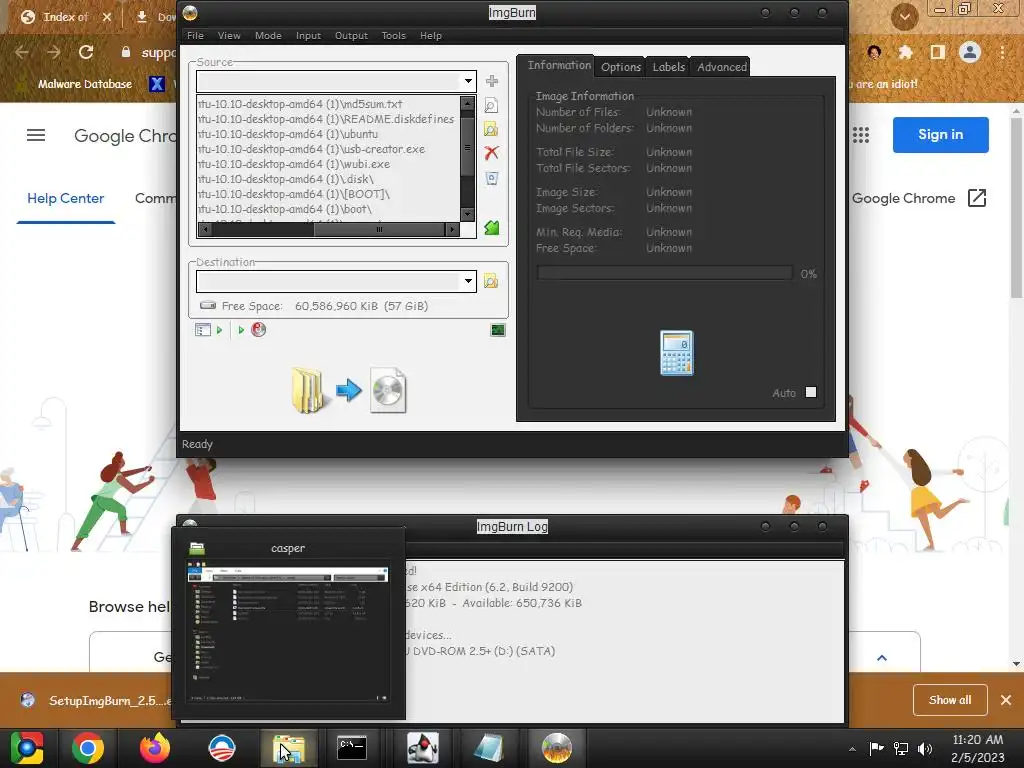Viewport: 1024px width, 768px height.
Task: Open the Google help hamburger menu
Action: click(36, 135)
